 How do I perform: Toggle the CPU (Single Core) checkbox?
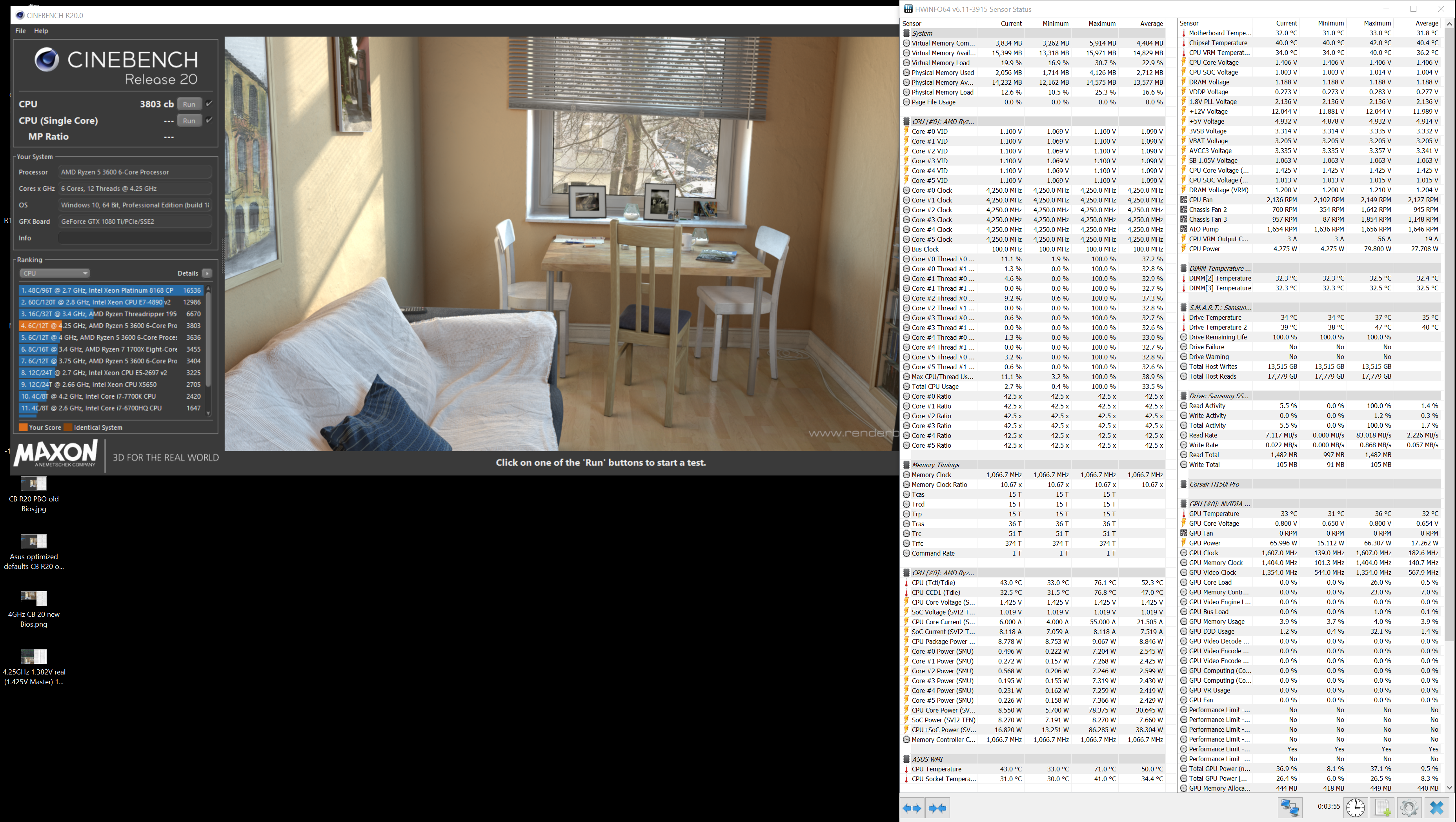pos(209,120)
